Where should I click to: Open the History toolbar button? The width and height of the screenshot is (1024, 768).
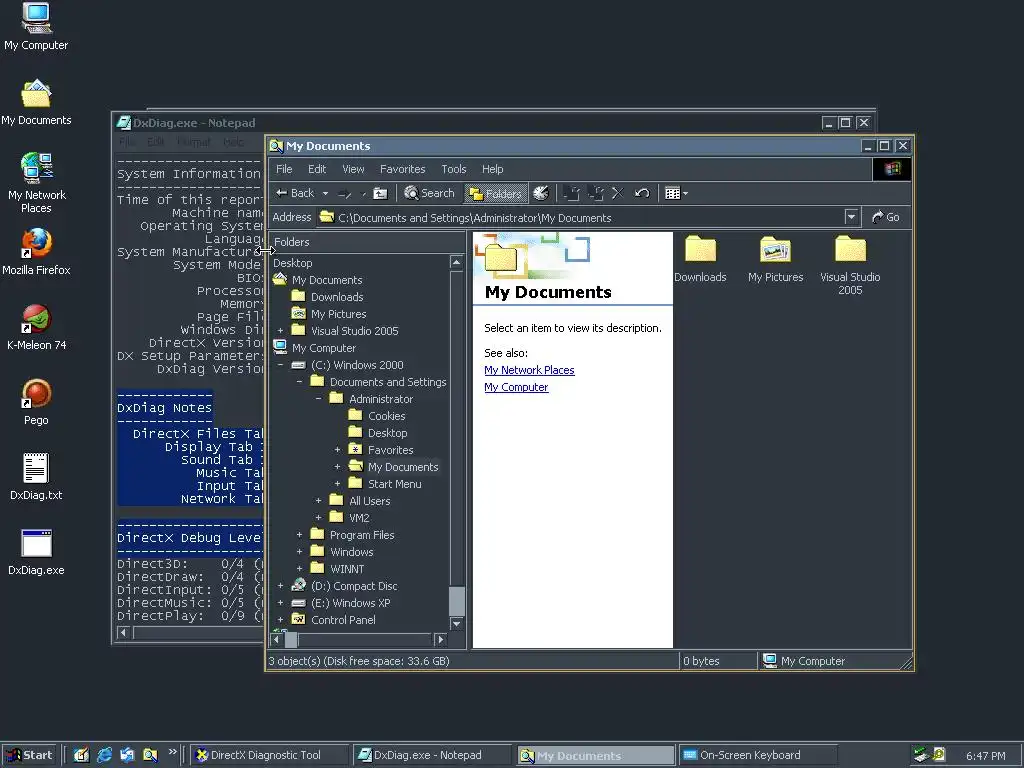pyautogui.click(x=541, y=193)
